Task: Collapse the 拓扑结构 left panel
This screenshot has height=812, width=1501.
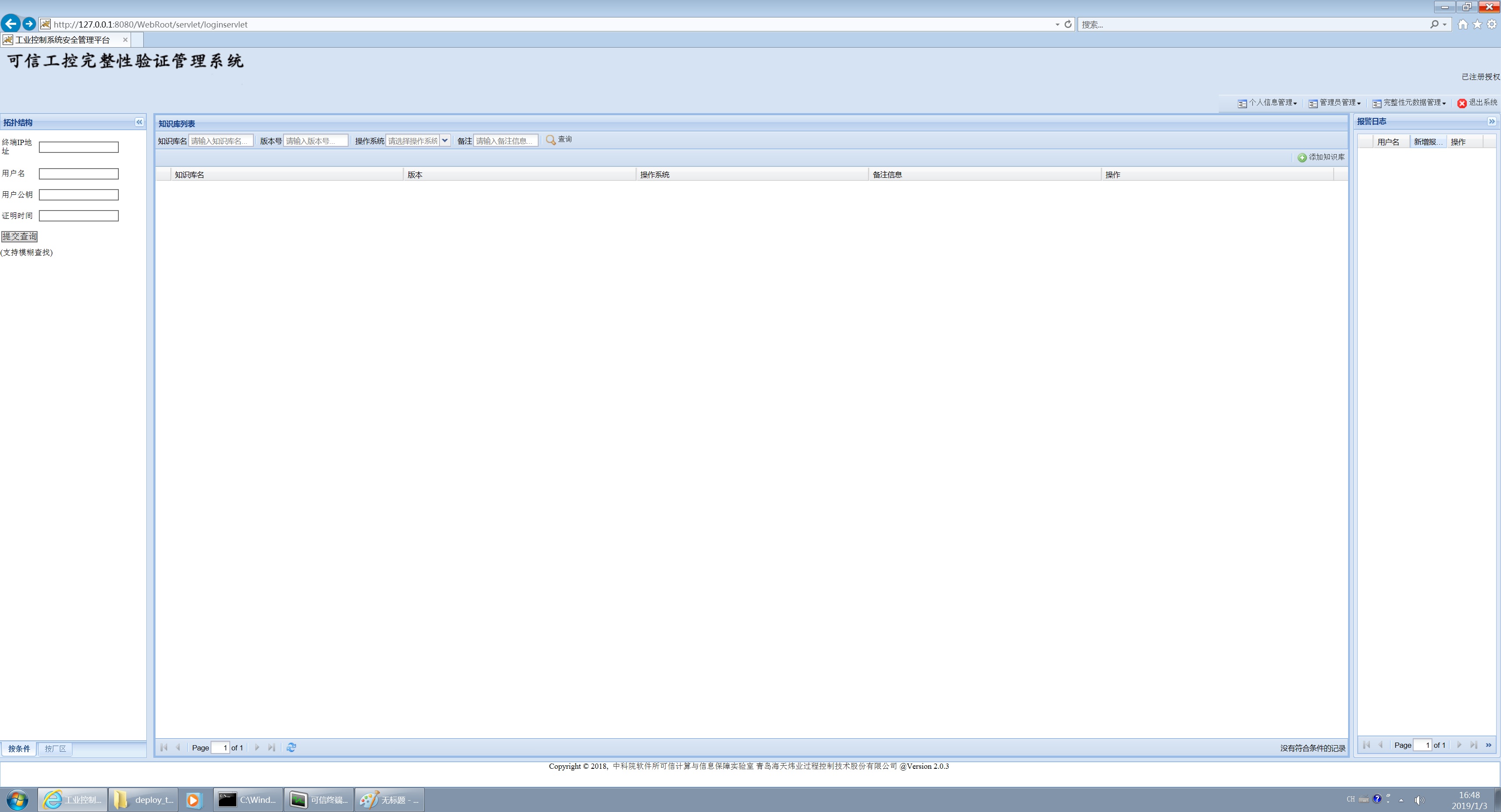Action: (x=139, y=122)
